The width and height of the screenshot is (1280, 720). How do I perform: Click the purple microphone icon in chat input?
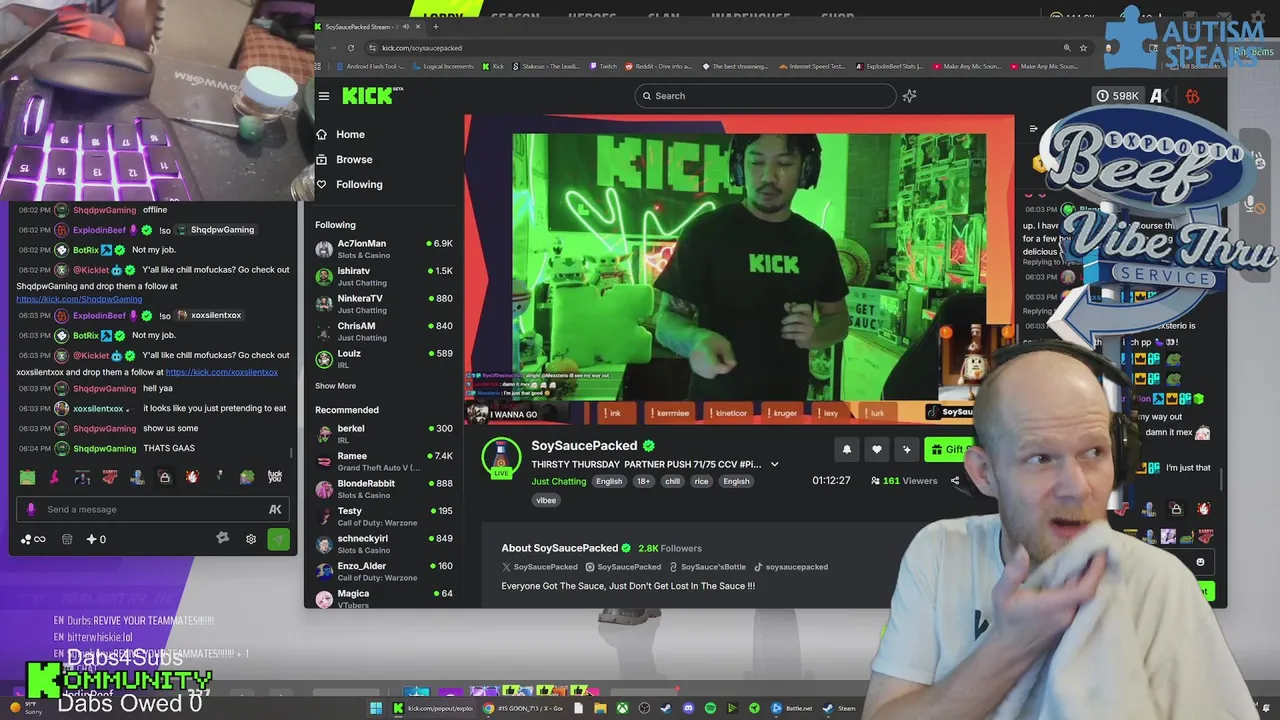click(30, 509)
